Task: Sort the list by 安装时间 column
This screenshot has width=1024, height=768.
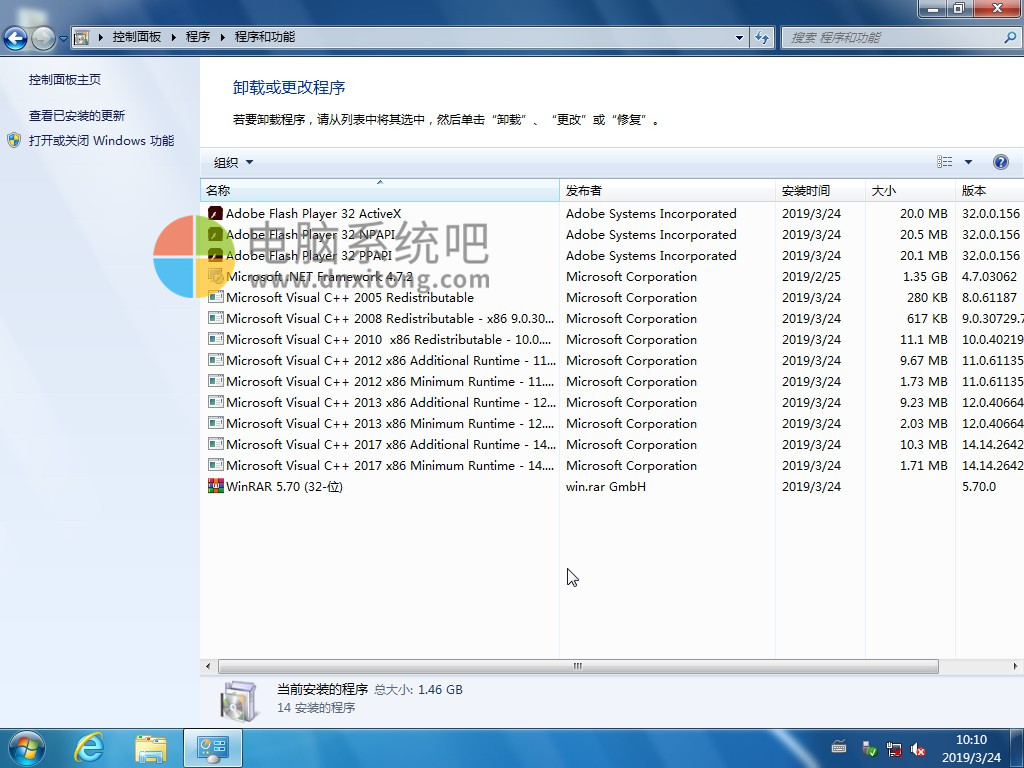Action: (818, 190)
